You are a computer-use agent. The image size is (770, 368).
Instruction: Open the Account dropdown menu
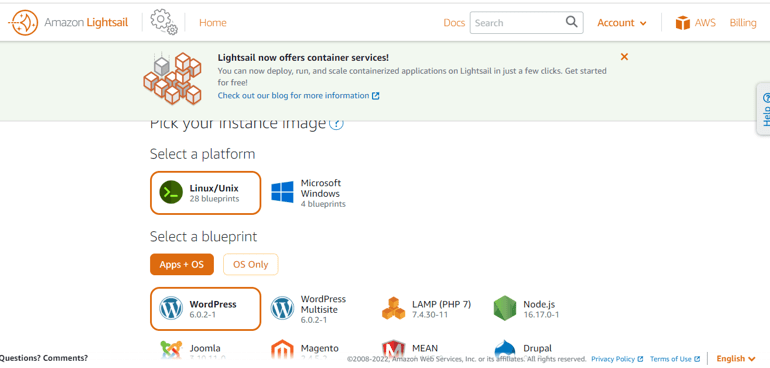[622, 23]
